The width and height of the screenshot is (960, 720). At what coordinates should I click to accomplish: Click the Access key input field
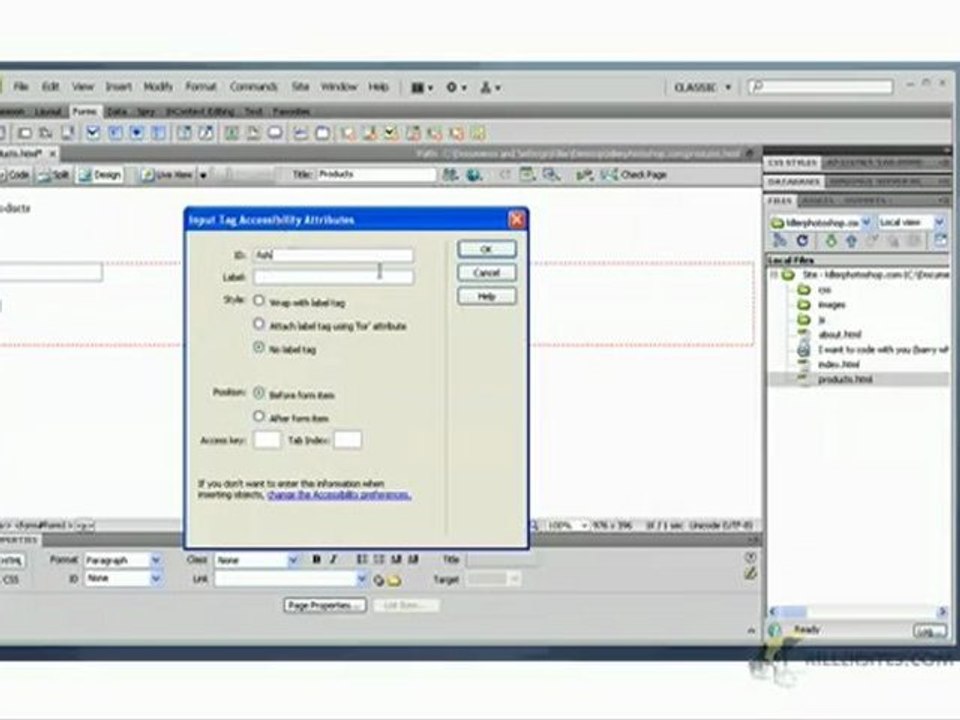pos(267,440)
